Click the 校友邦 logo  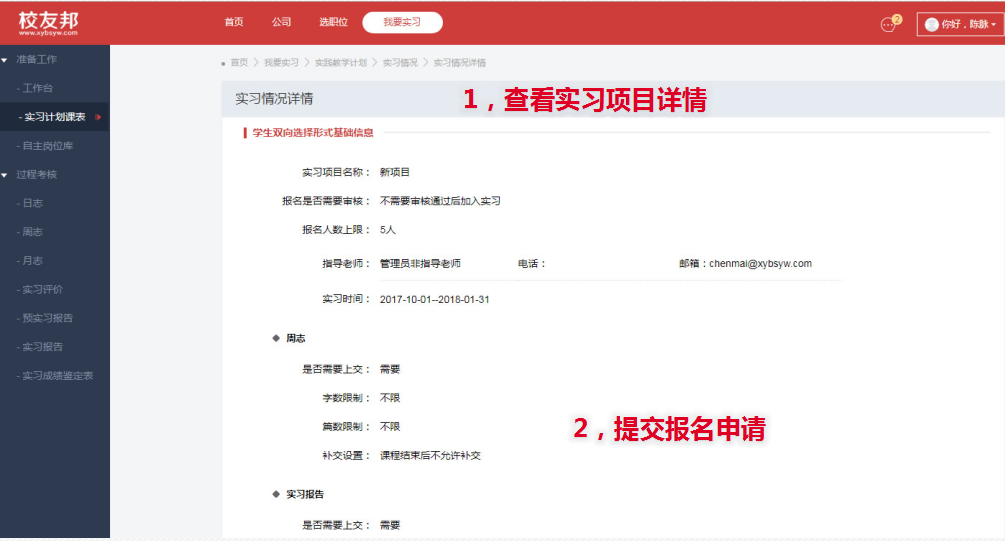tap(48, 23)
